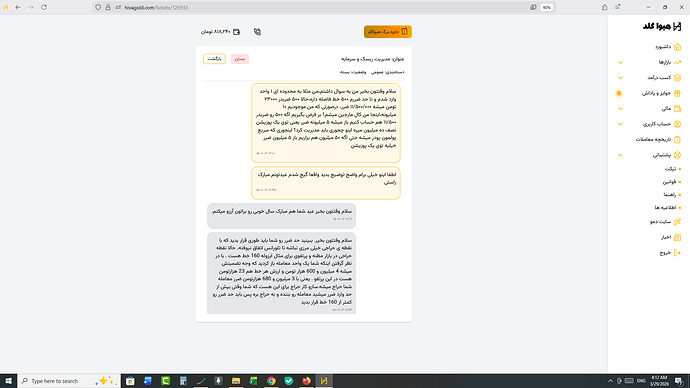Click the short gray reply wishing عید مبارک
This screenshot has height=388, width=690.
click(x=282, y=216)
